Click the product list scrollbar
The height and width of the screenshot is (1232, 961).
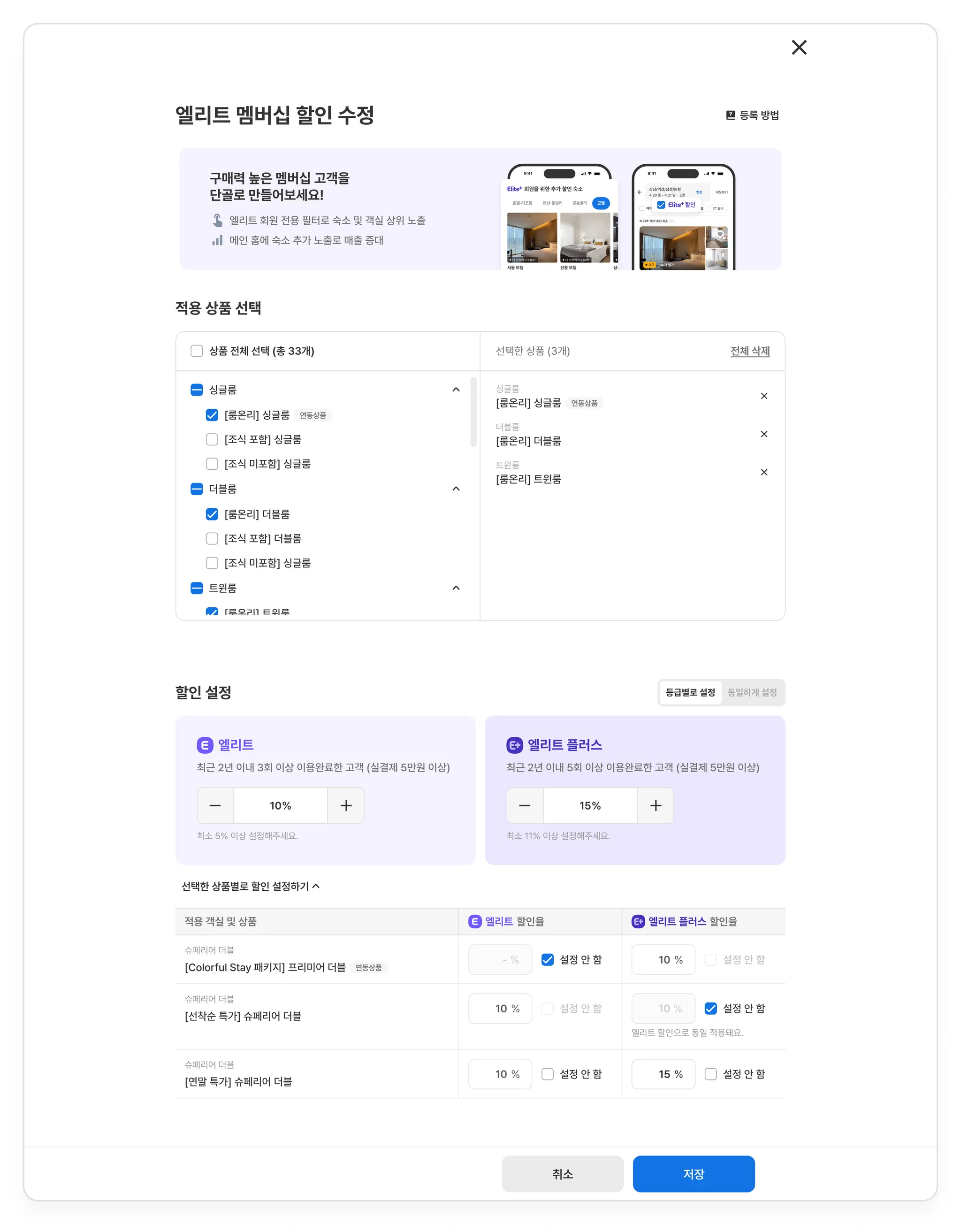click(473, 412)
